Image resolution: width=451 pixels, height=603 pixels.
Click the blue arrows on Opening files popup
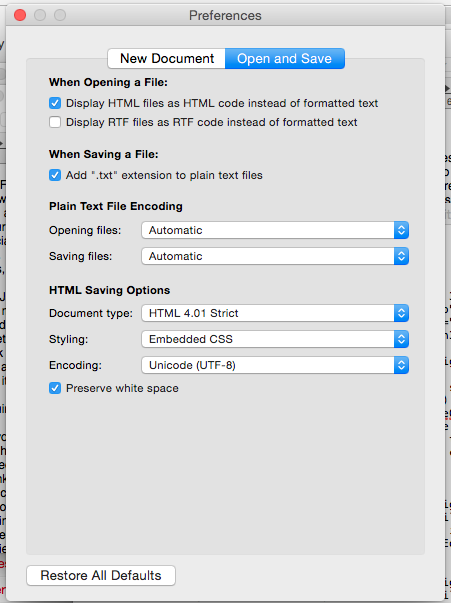[x=401, y=230]
